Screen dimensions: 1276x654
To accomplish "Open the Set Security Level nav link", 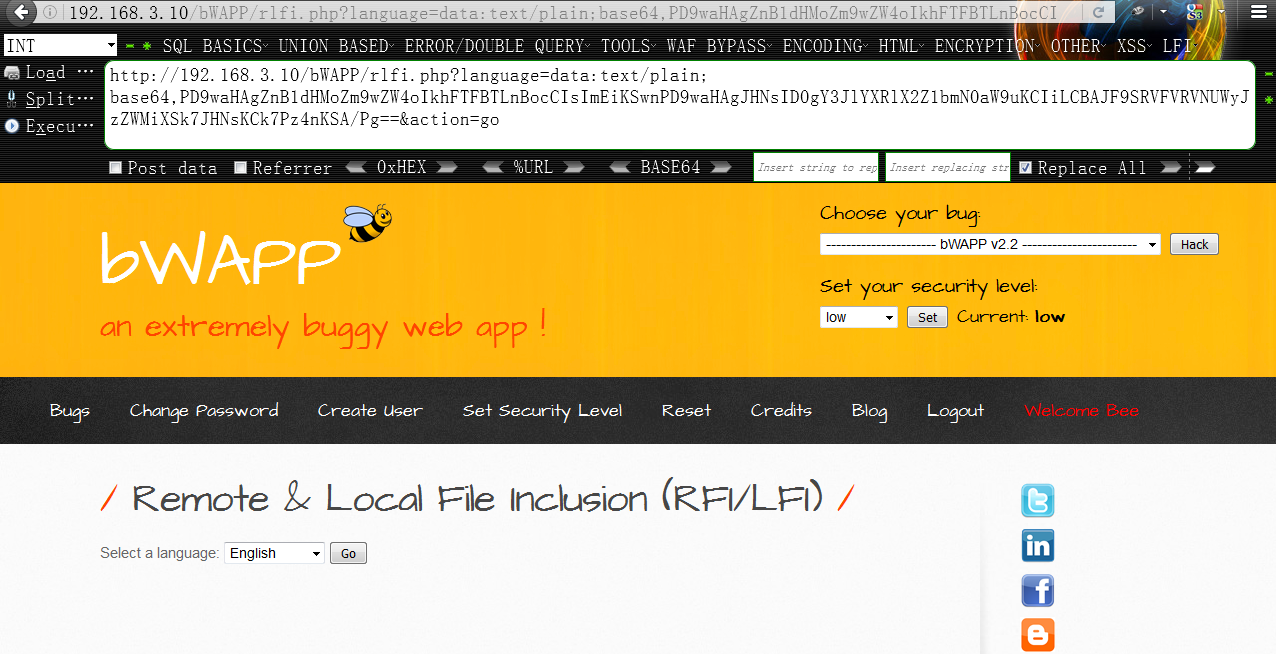I will (542, 410).
